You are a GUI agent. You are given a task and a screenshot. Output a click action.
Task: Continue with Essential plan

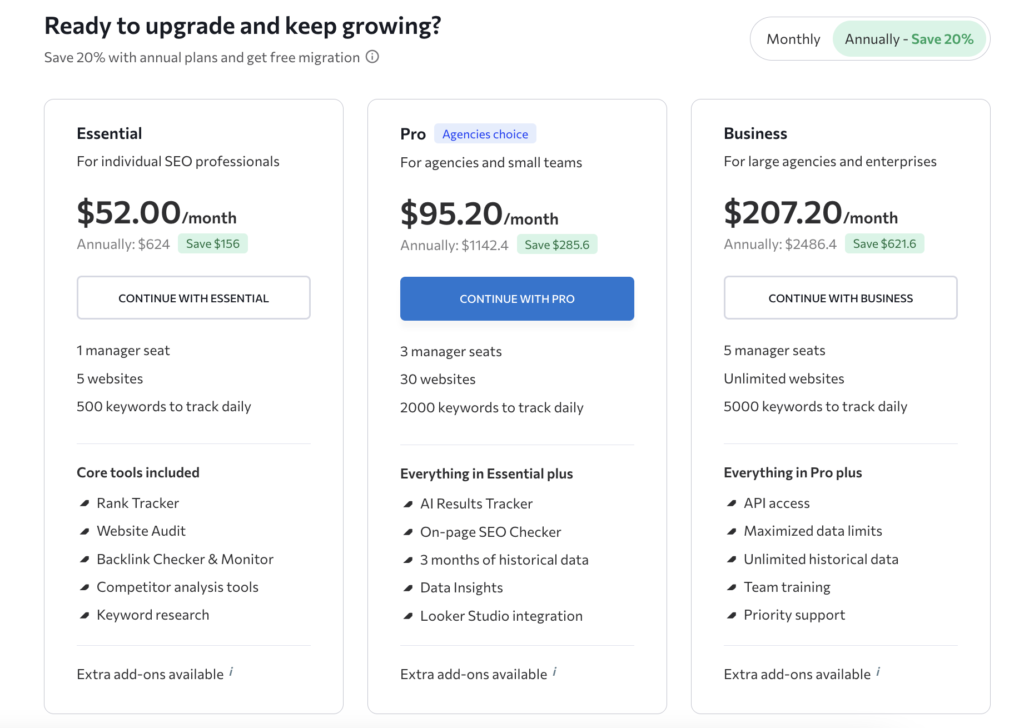[193, 298]
